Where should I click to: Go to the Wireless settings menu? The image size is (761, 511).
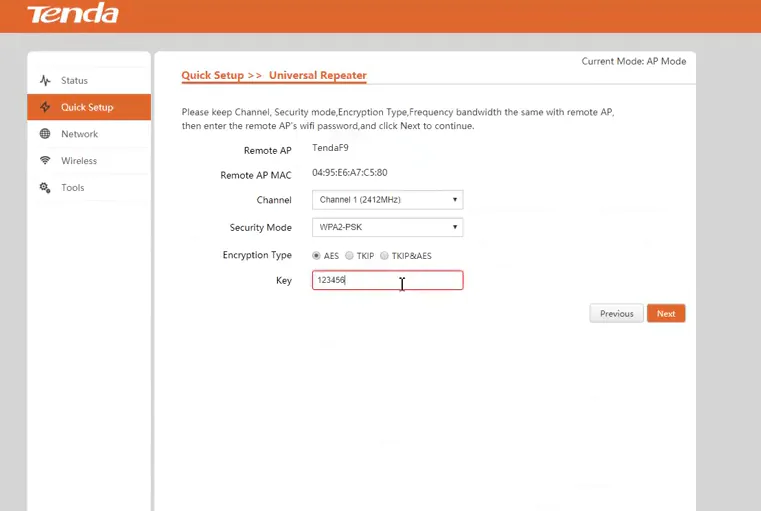(79, 161)
